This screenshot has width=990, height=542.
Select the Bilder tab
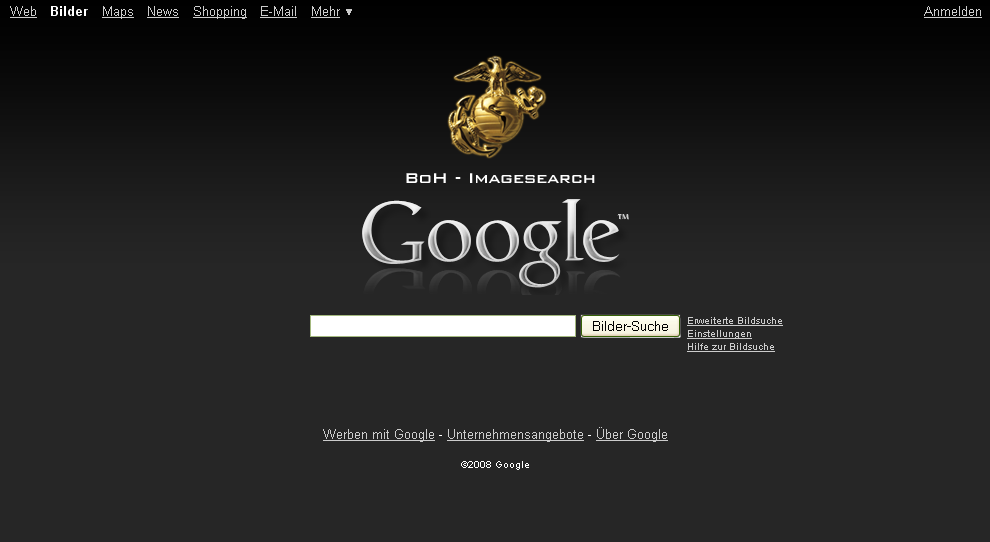69,11
